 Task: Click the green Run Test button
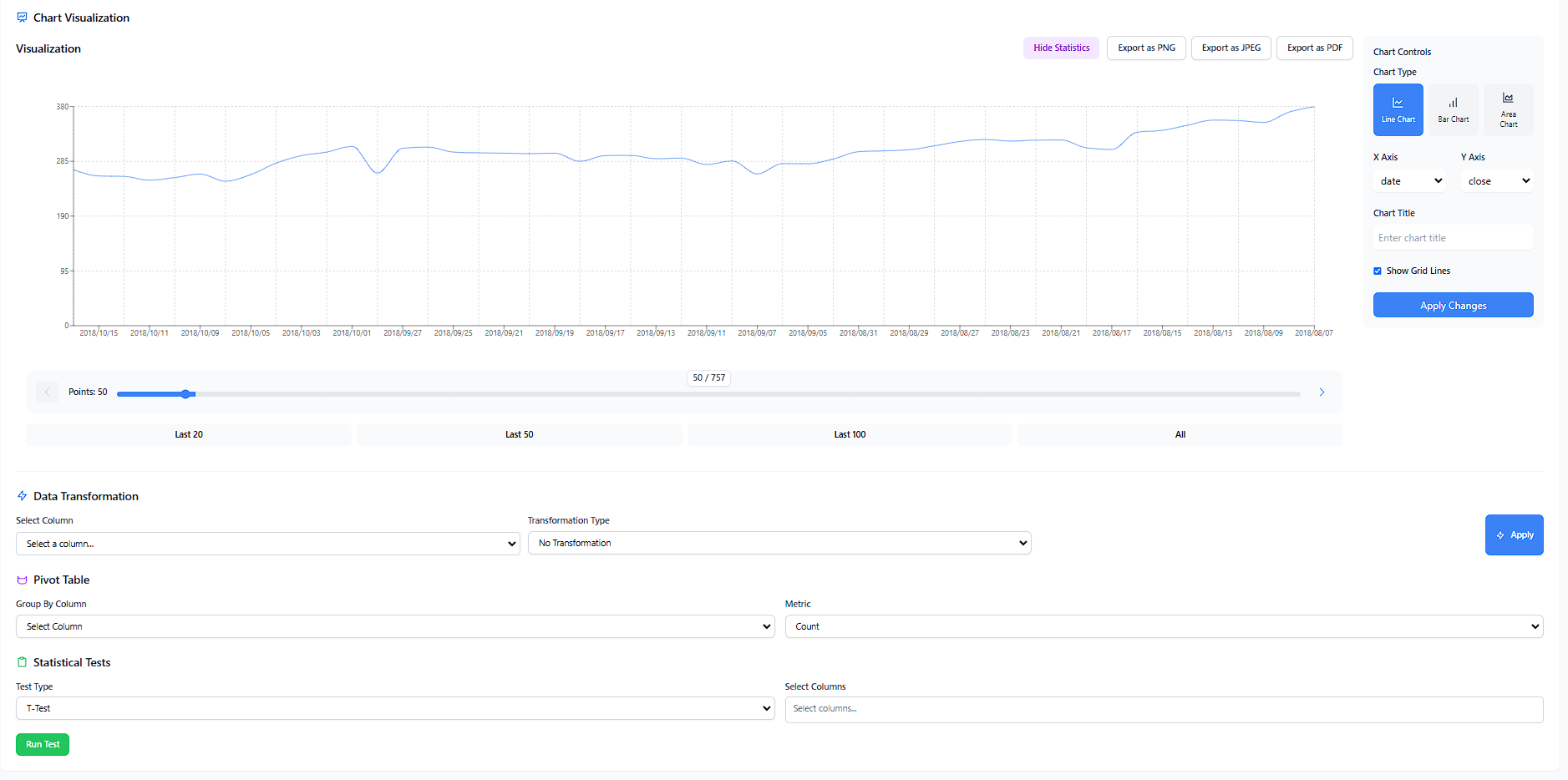[43, 744]
